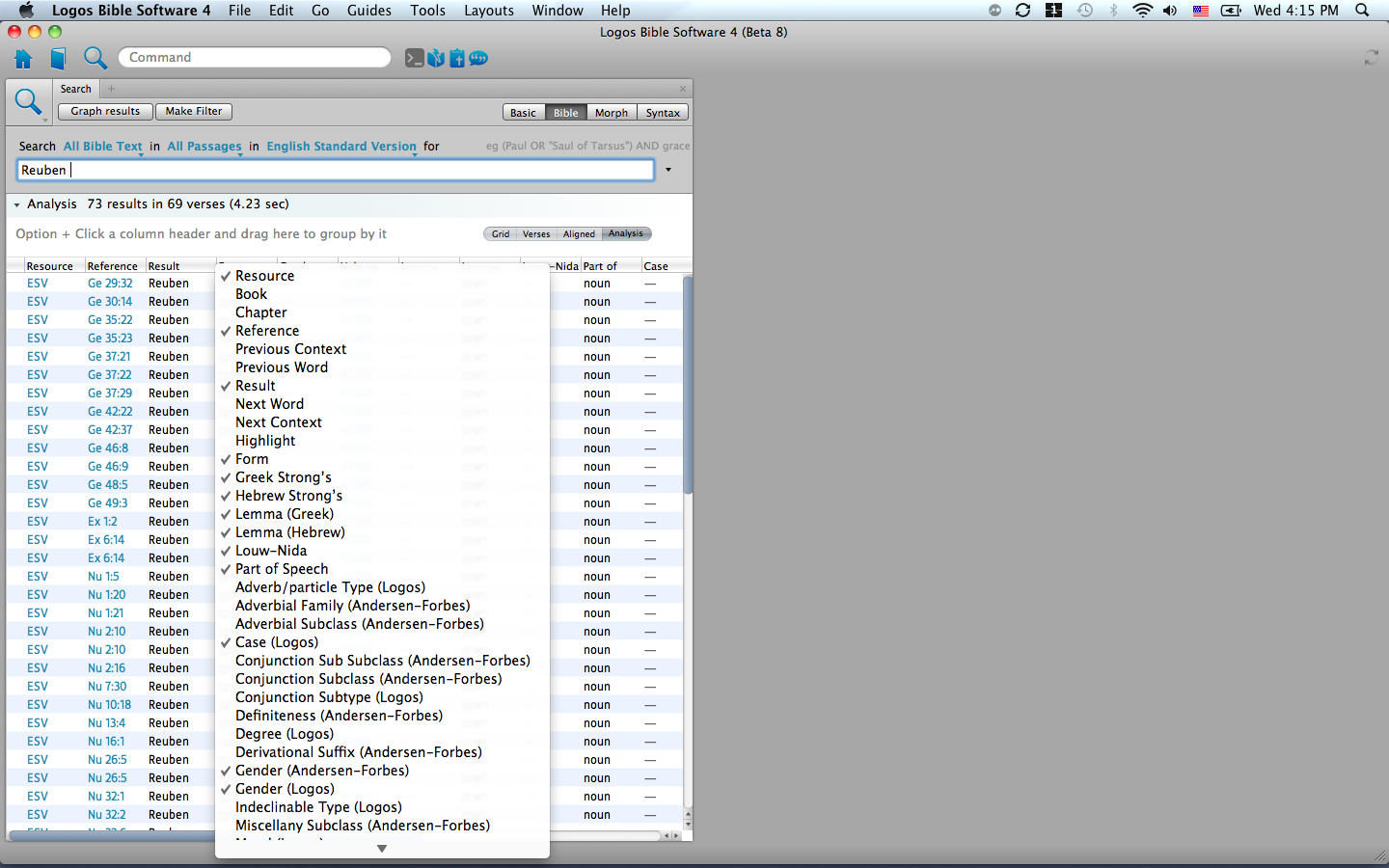This screenshot has width=1389, height=868.
Task: Click the Search panel magnifier icon
Action: (x=27, y=100)
